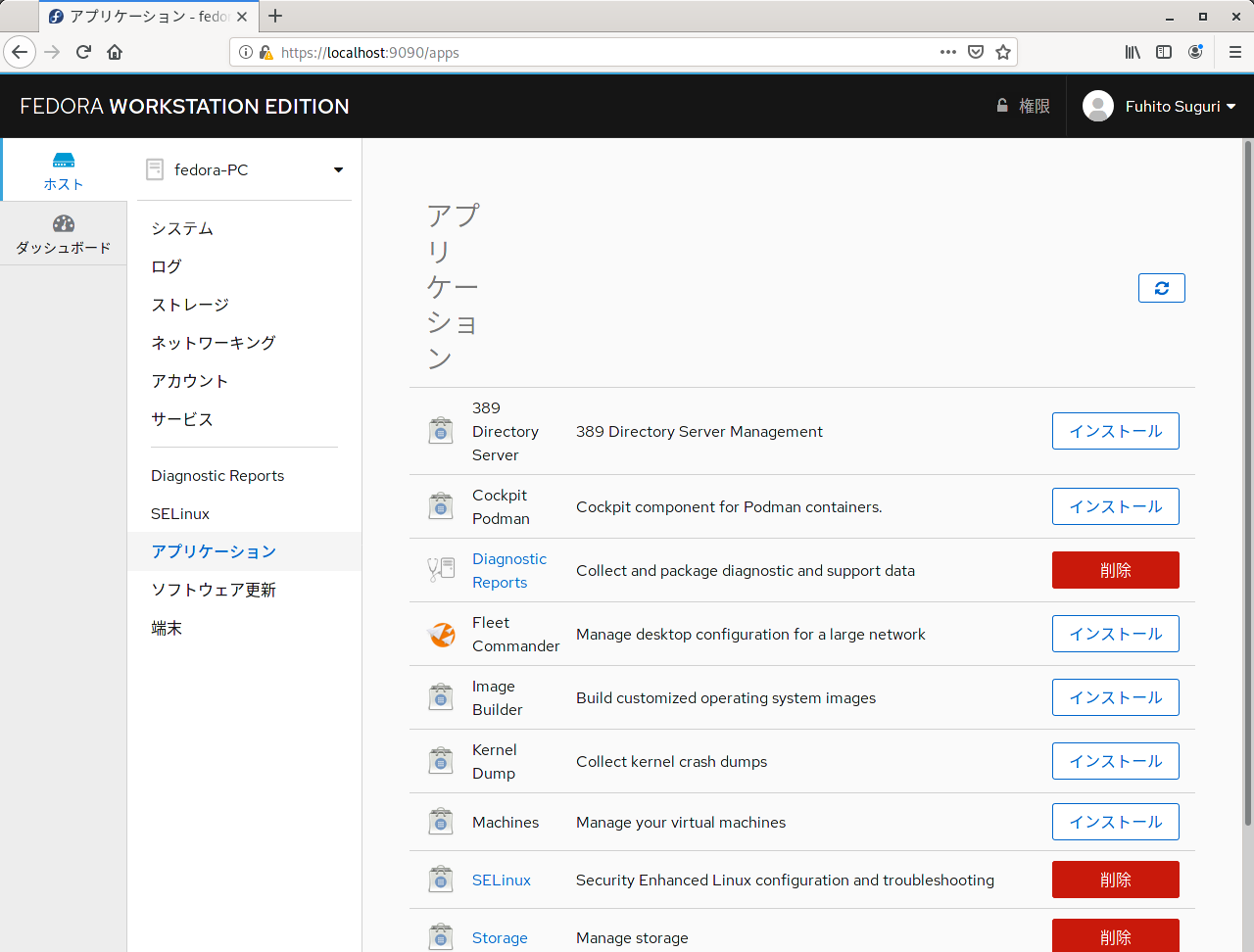
Task: Click the Cockpit Podman package icon
Action: pos(441,506)
